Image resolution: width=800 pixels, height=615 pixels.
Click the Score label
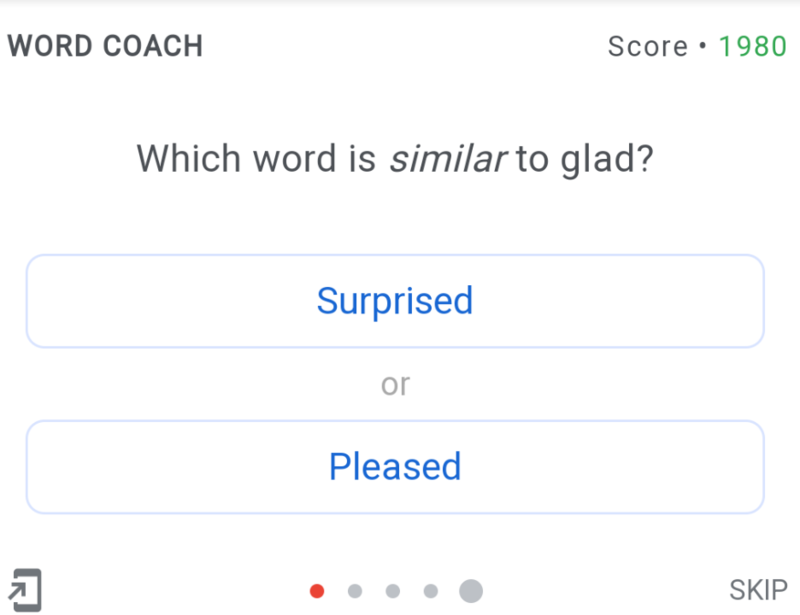[648, 46]
